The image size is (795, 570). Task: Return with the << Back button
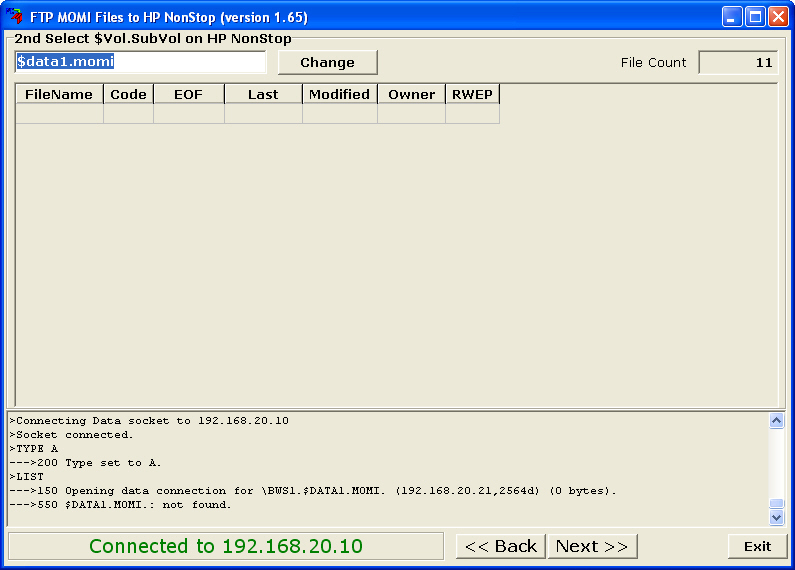pyautogui.click(x=500, y=546)
